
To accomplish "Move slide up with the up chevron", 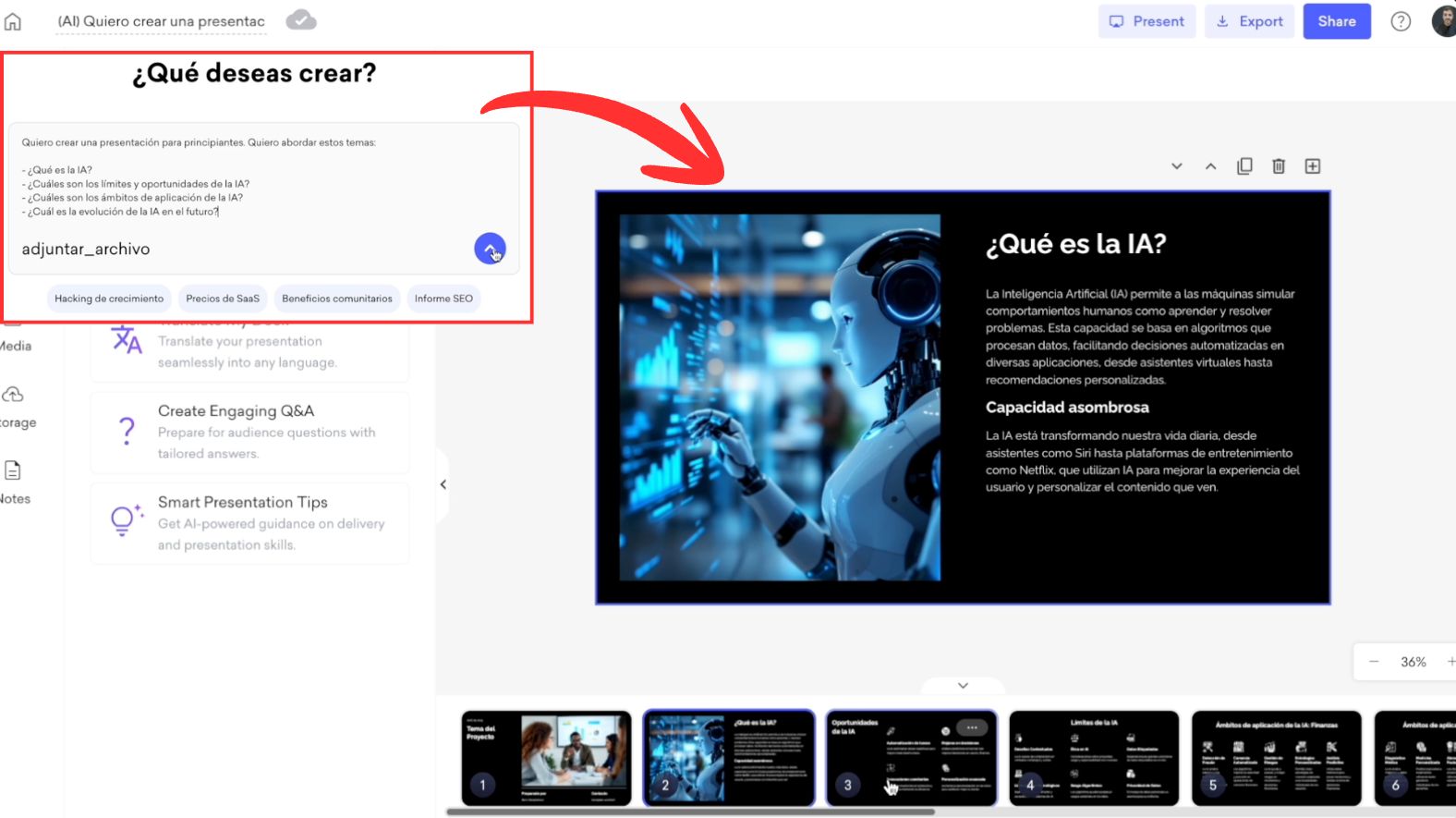I will (1210, 166).
